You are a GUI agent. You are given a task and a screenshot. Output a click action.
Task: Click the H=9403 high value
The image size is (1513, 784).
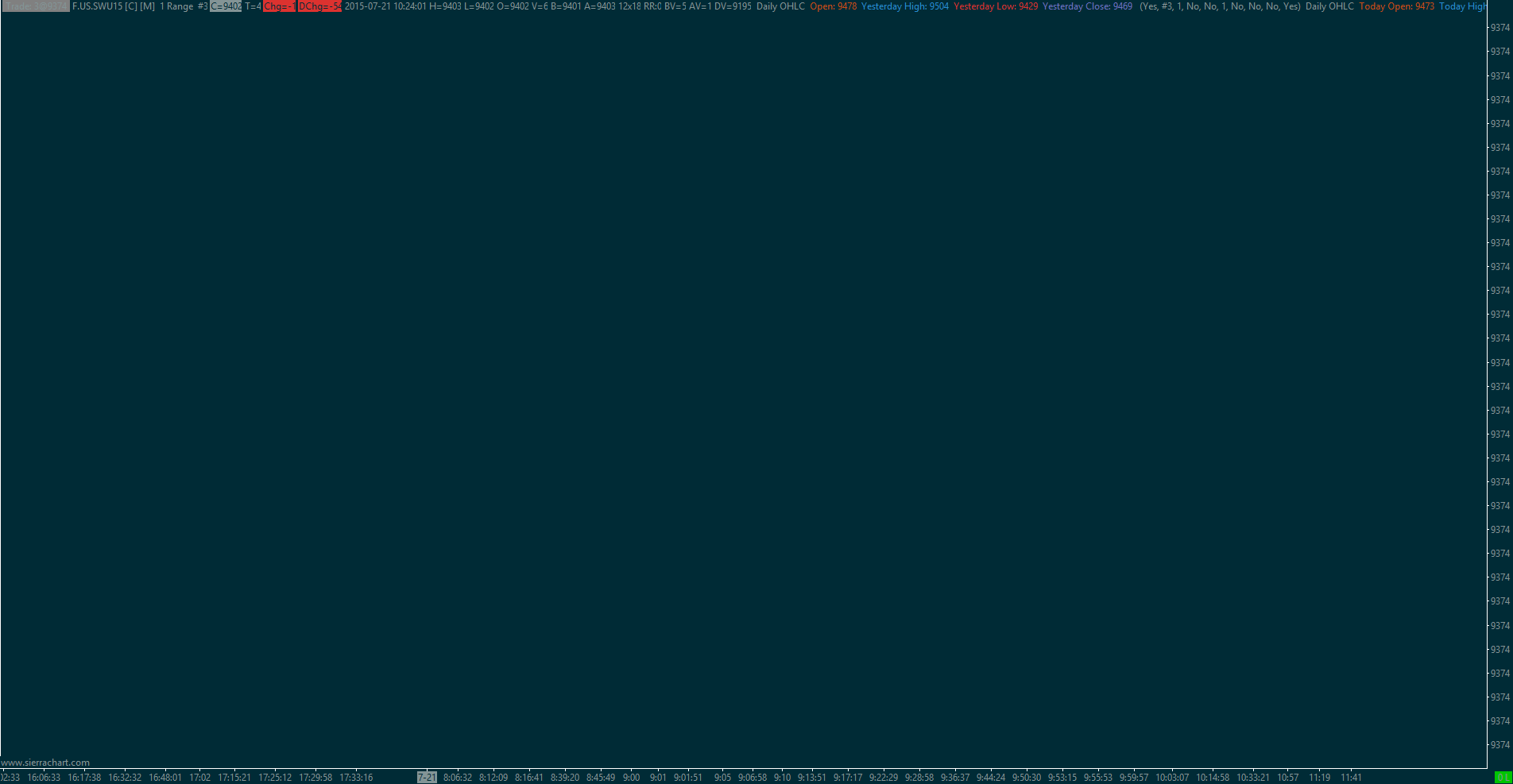pyautogui.click(x=445, y=6)
